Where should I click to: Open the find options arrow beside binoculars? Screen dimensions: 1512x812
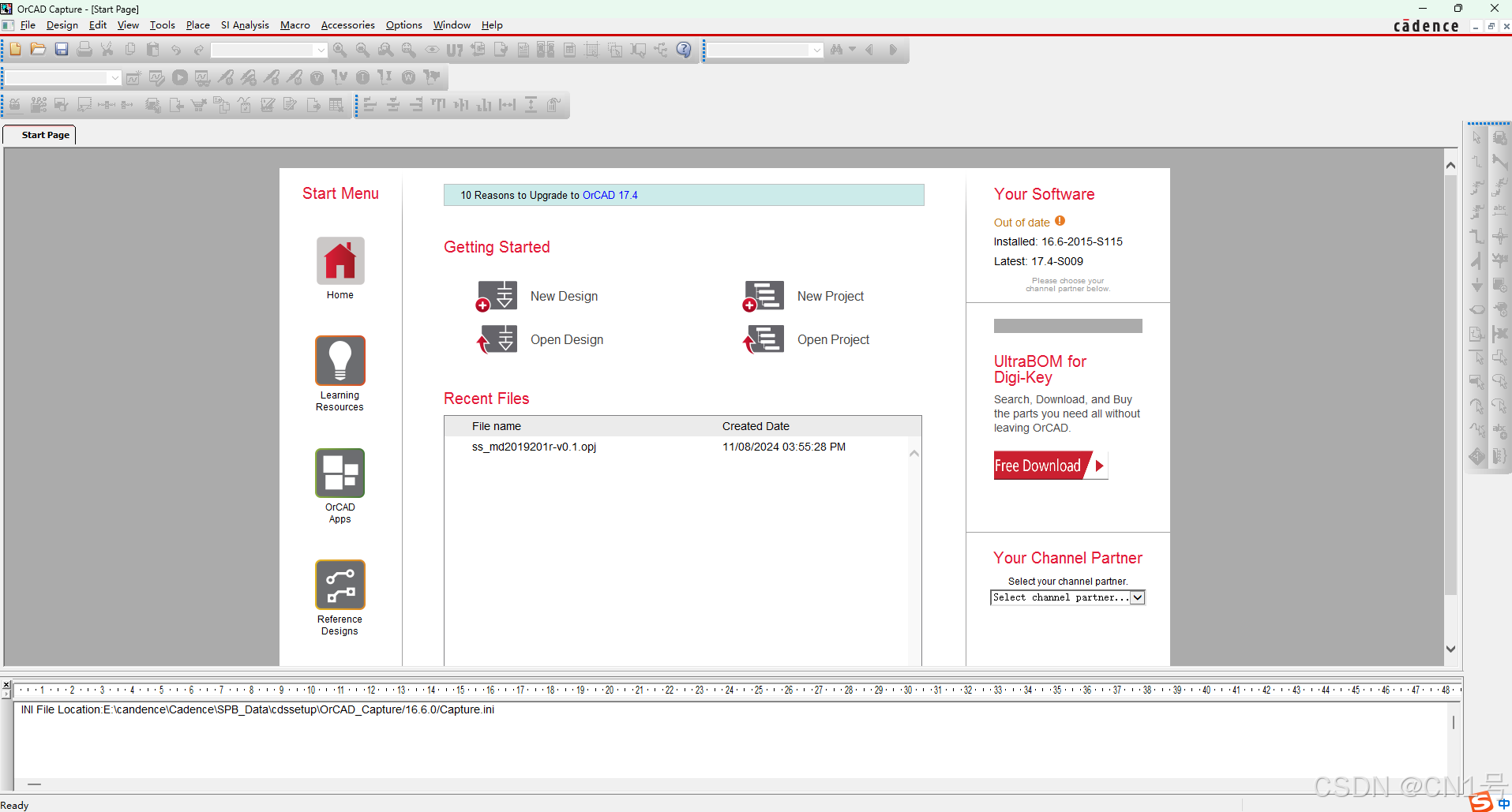(x=852, y=50)
